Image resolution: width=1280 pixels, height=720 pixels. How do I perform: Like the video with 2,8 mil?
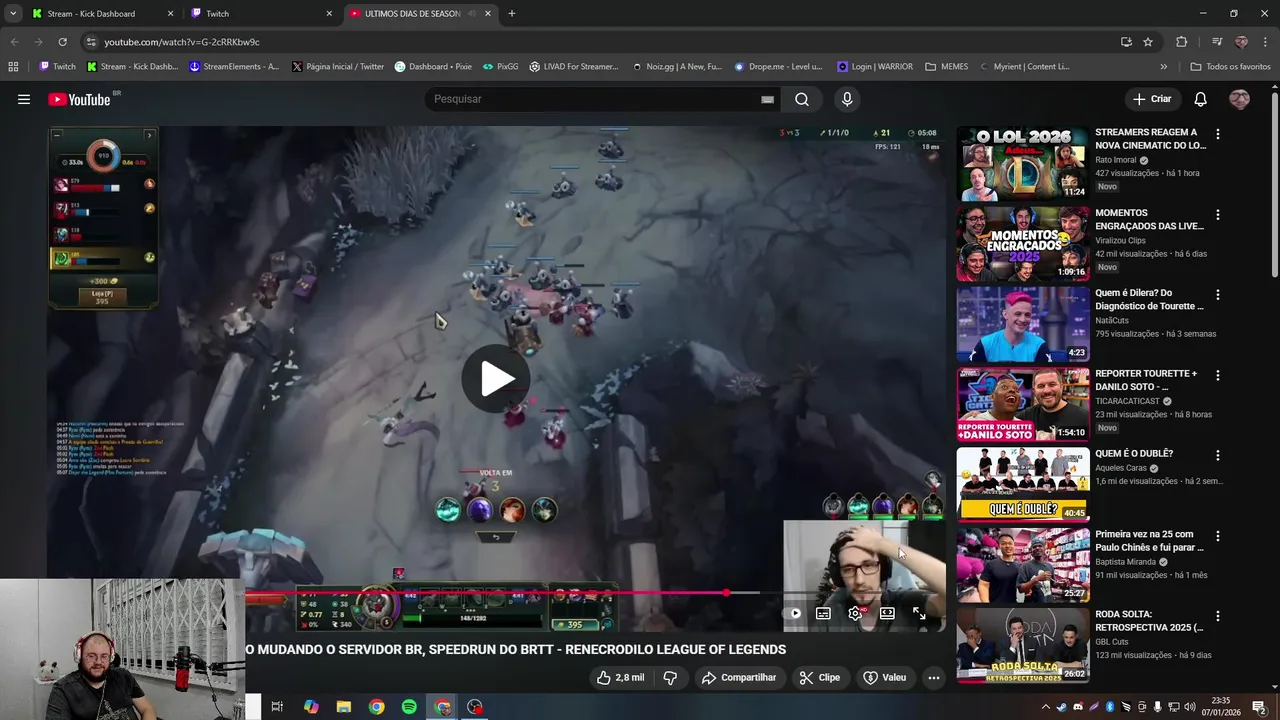pos(620,677)
